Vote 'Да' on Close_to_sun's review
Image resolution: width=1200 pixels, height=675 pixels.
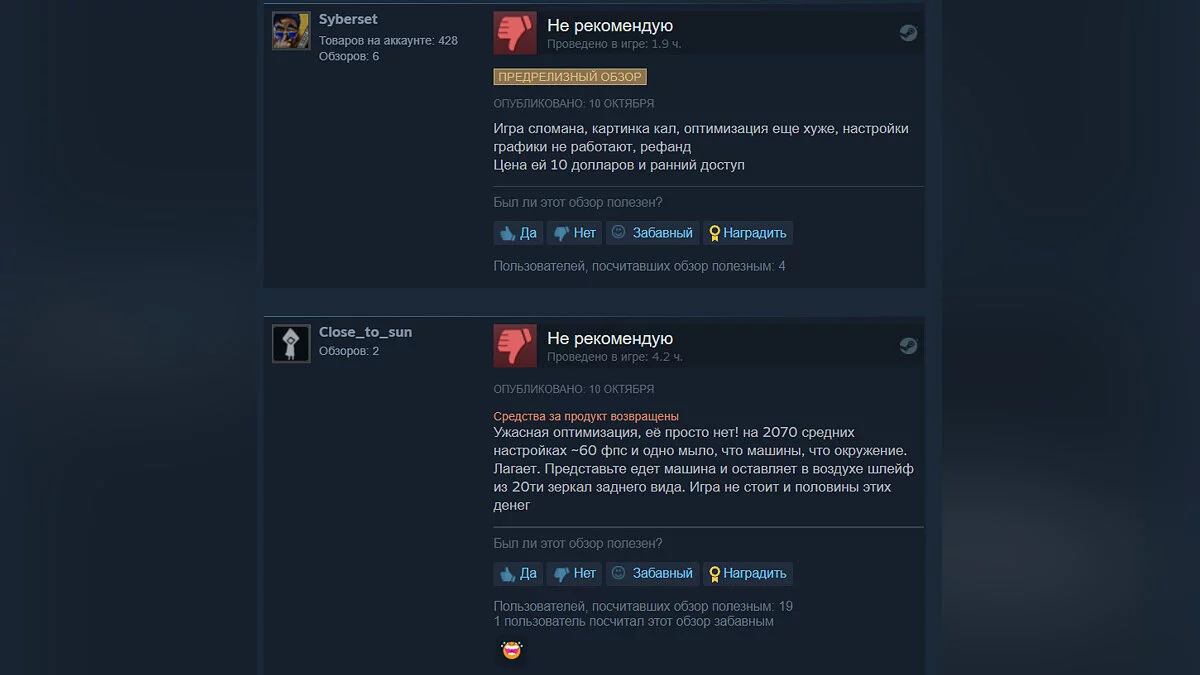coord(518,574)
